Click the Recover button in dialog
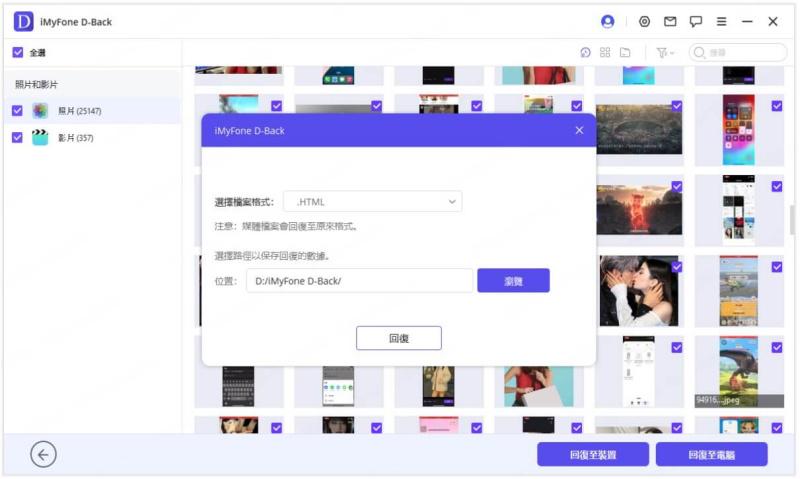 399,338
